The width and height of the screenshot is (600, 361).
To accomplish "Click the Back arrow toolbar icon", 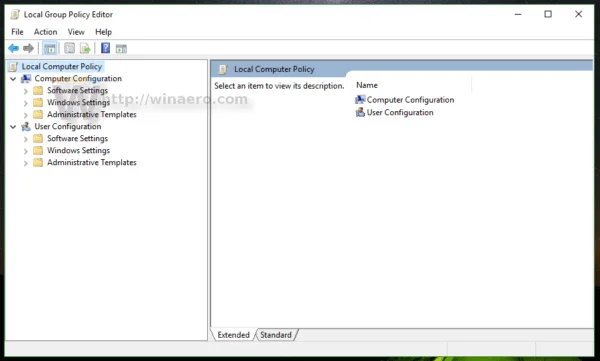I will pos(13,48).
